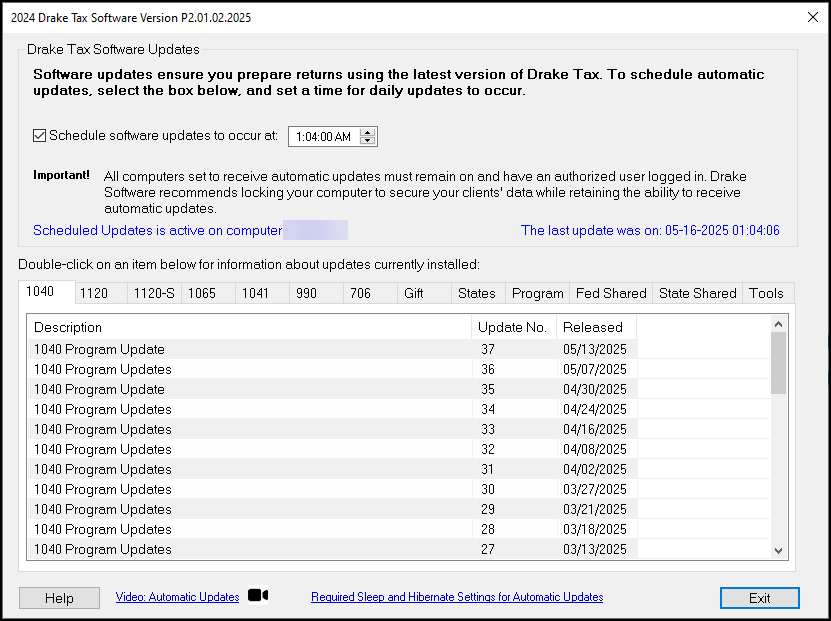This screenshot has height=621, width=831.
Task: Select 1040 Program Updates number 31 row
Action: pyautogui.click(x=399, y=469)
